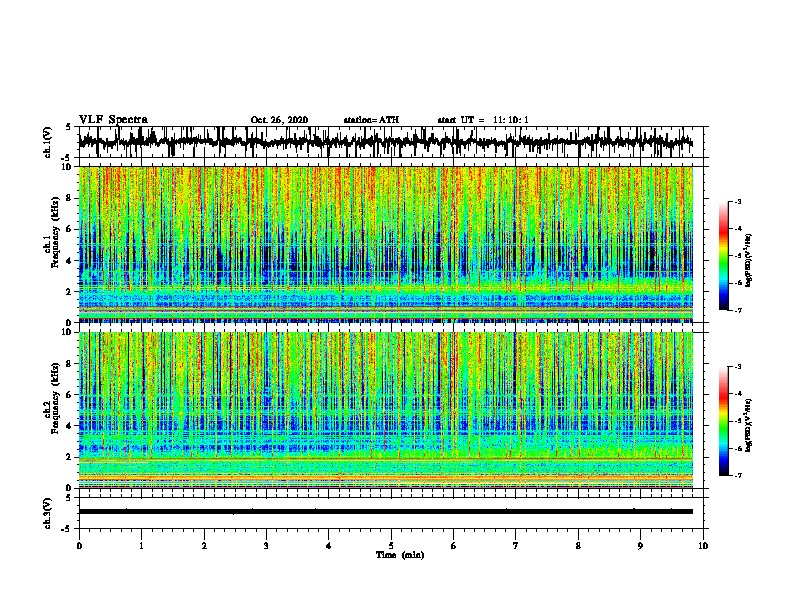This screenshot has height=612, width=792.
Task: Click the ch.1 'Frequency (kHz)' axis label
Action: click(55, 233)
